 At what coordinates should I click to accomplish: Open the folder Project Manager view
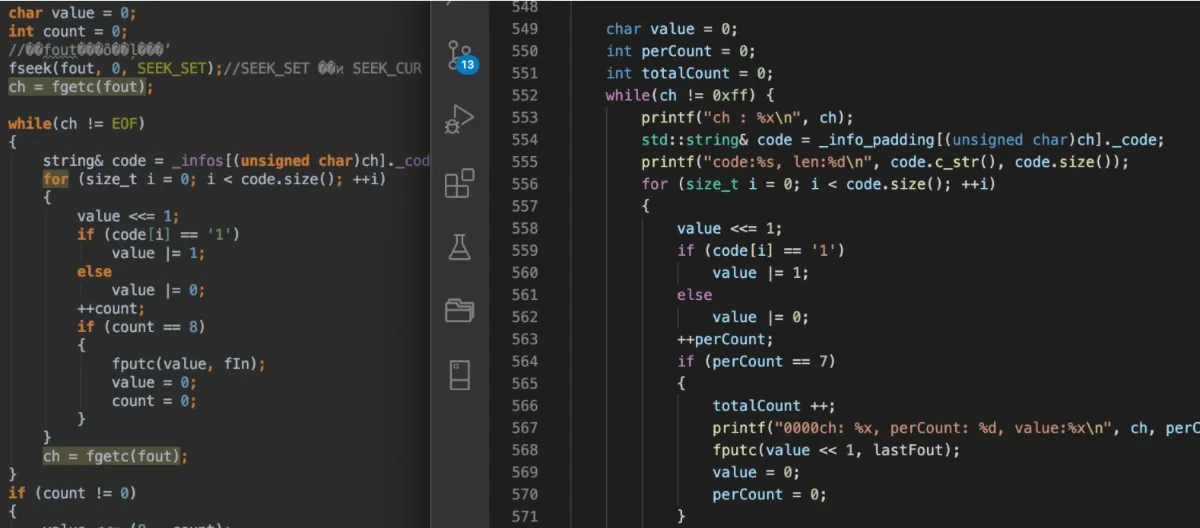tap(459, 311)
